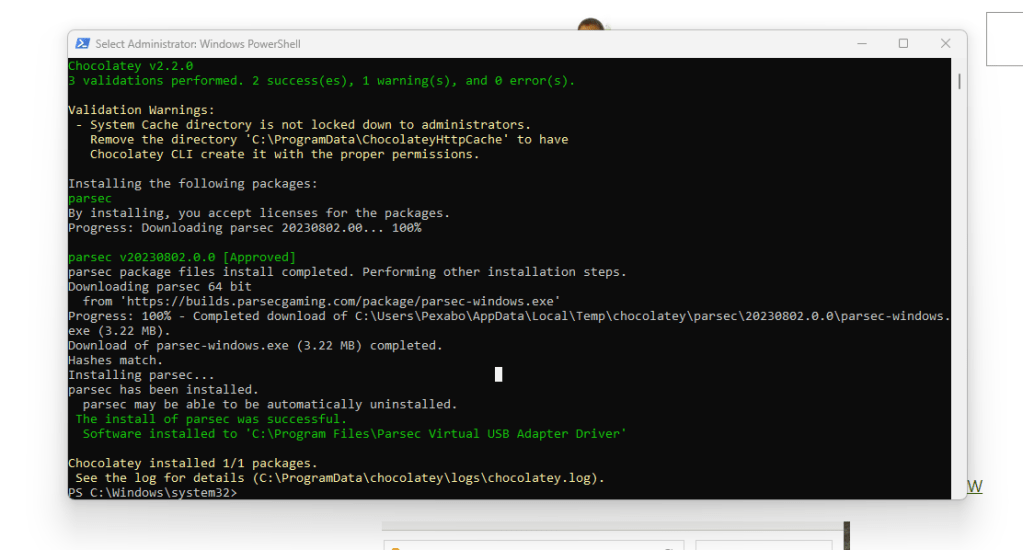Viewport: 1023px width, 550px height.
Task: Click the parsecgaming.com download URL
Action: pyautogui.click(x=340, y=301)
